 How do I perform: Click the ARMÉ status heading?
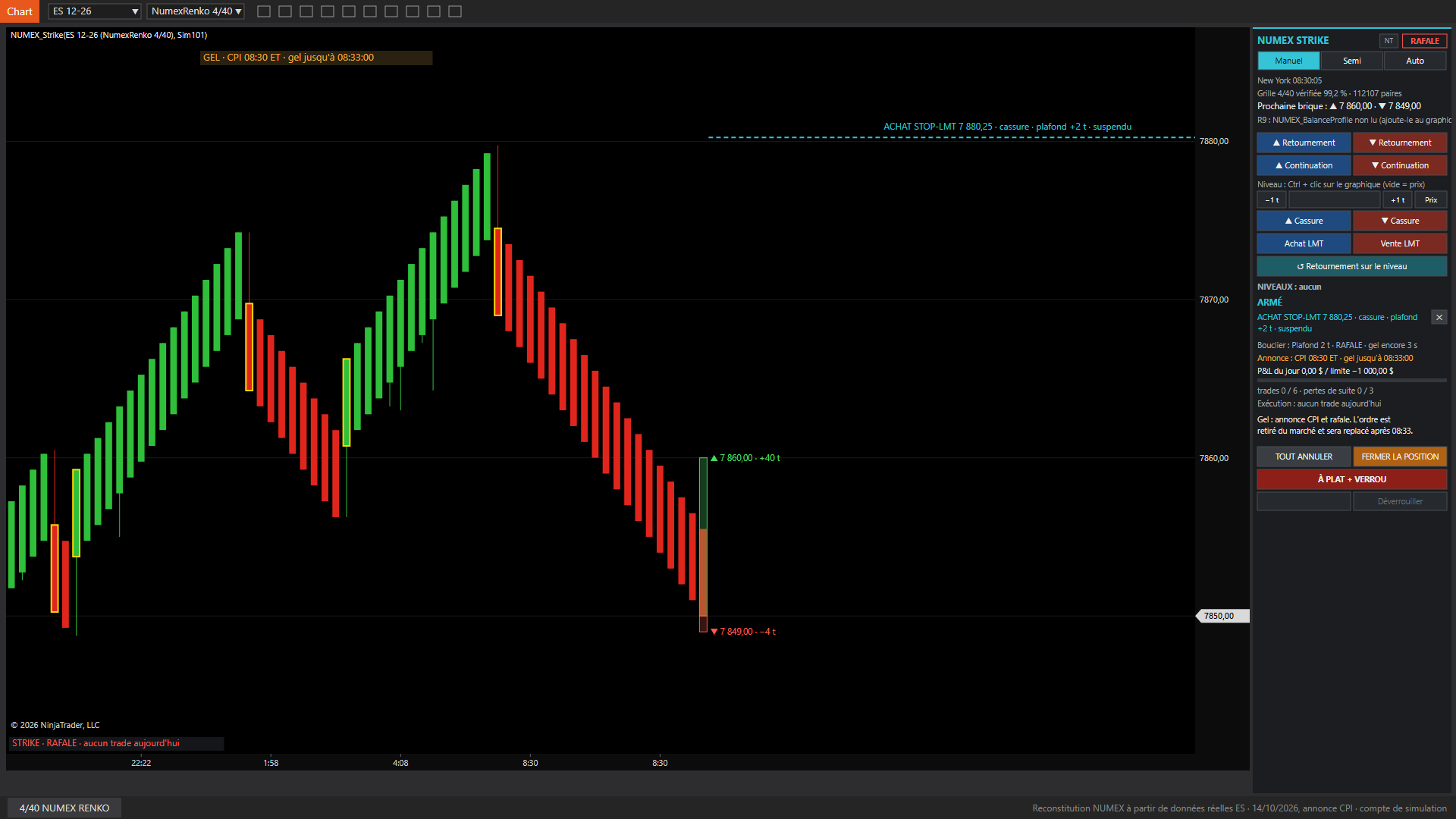1269,302
